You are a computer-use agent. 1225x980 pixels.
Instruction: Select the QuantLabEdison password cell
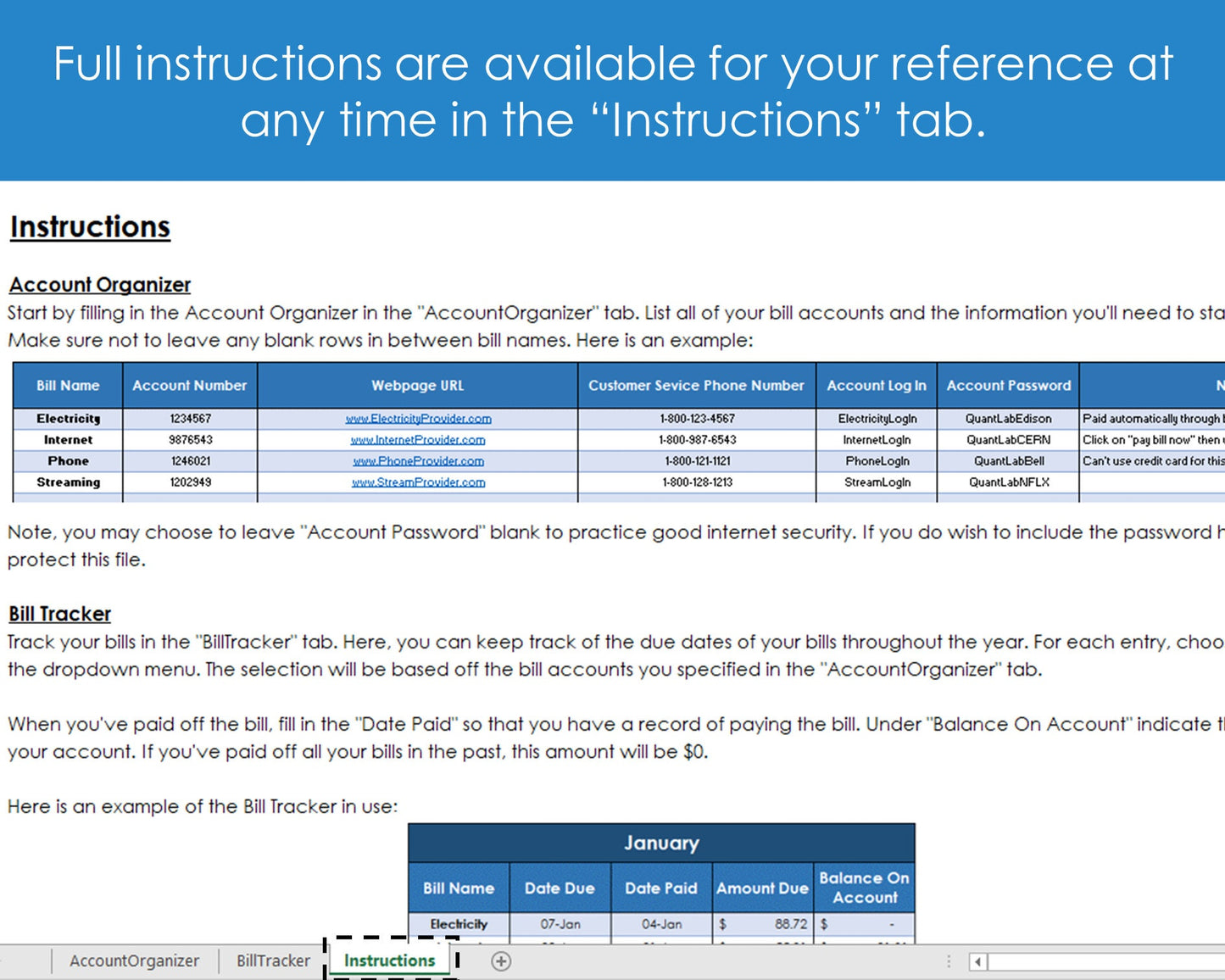tap(1008, 419)
